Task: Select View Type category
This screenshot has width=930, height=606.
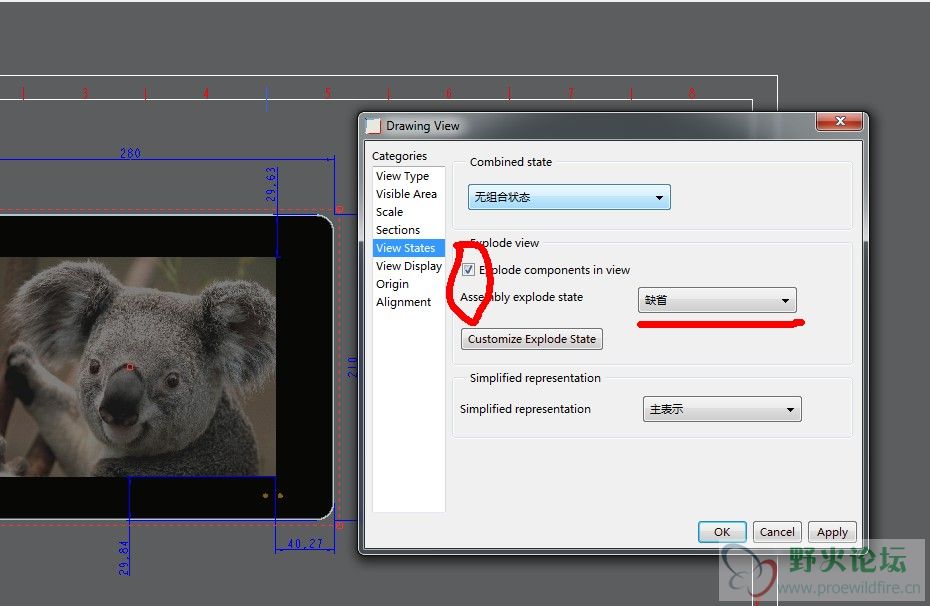Action: pos(402,176)
